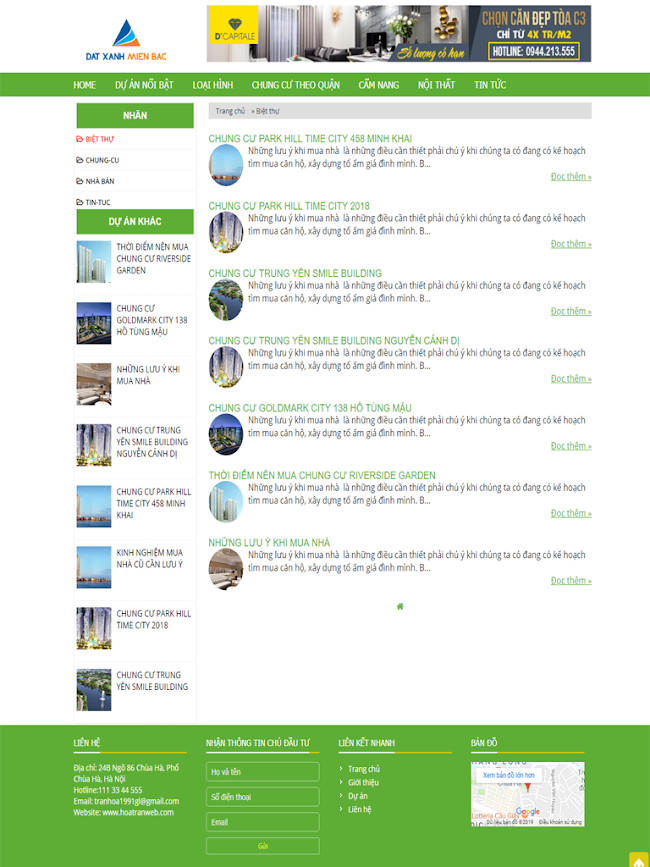Open article title Chung cư Park Hill Time City 2018
The width and height of the screenshot is (650, 867).
(289, 206)
